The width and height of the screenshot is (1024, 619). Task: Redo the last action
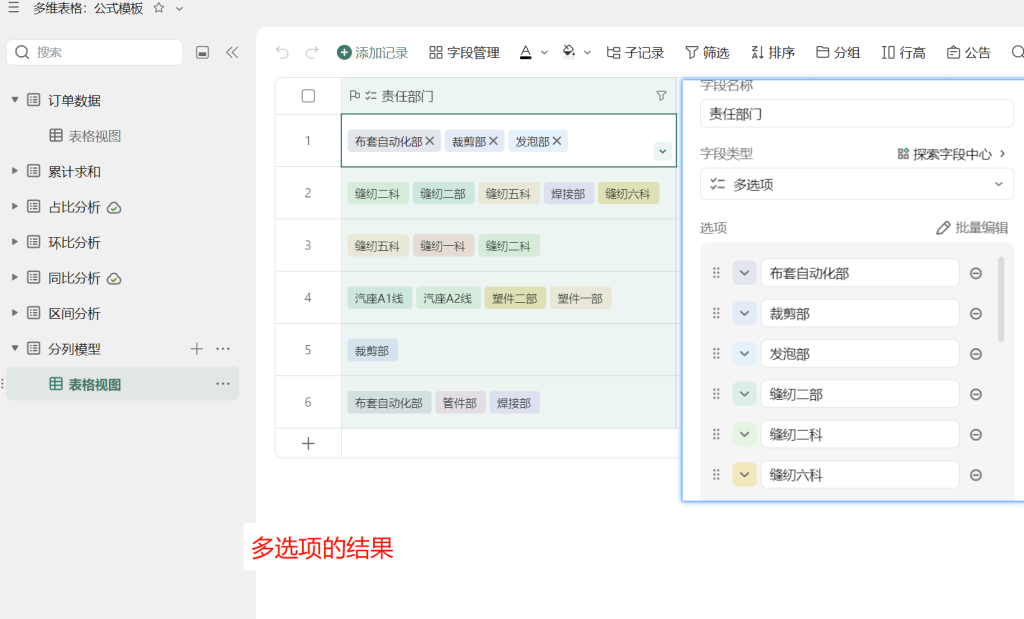pyautogui.click(x=312, y=52)
